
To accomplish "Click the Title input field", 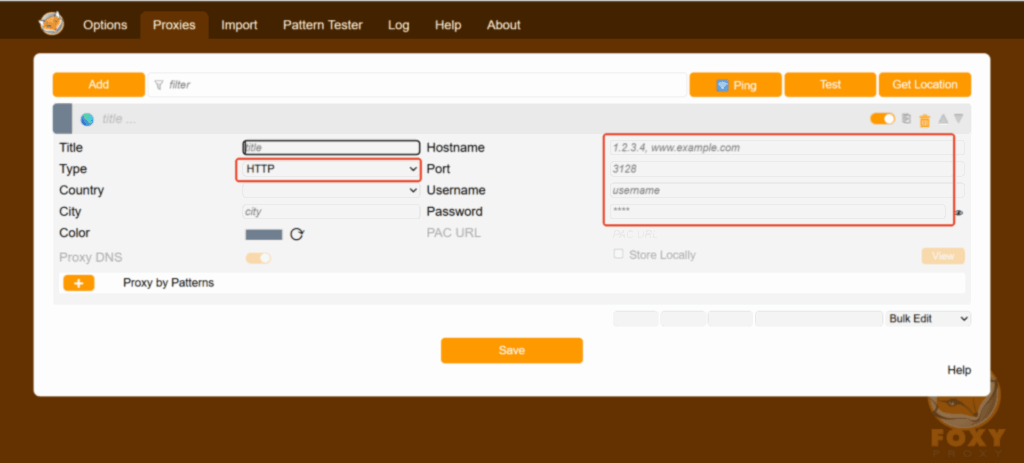I will [331, 148].
